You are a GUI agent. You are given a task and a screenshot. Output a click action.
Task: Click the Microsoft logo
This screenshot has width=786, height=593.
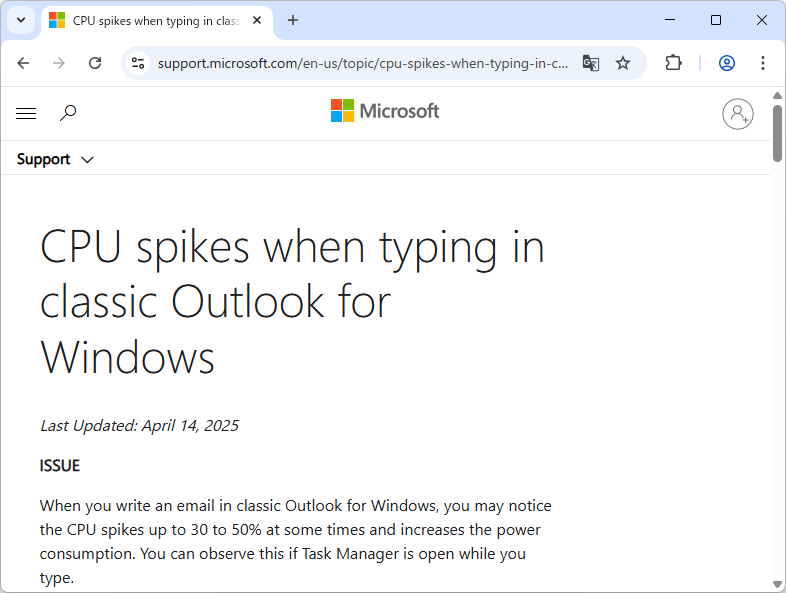coord(385,111)
